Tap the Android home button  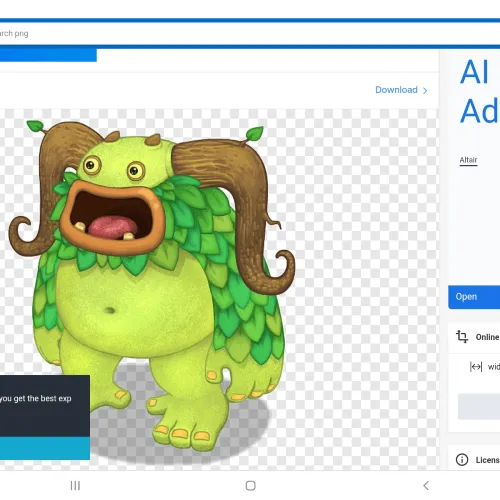coord(251,486)
